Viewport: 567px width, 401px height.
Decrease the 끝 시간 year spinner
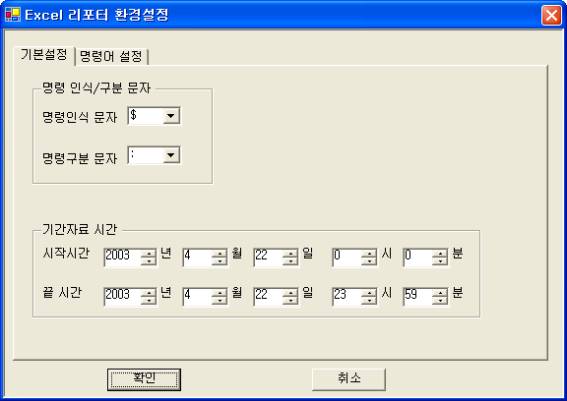148,301
